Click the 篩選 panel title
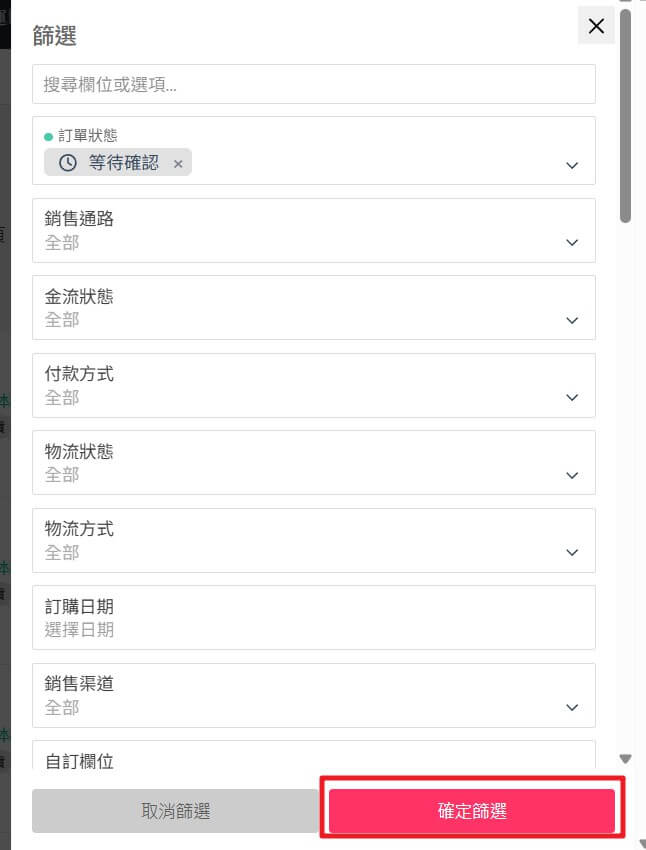 click(54, 36)
